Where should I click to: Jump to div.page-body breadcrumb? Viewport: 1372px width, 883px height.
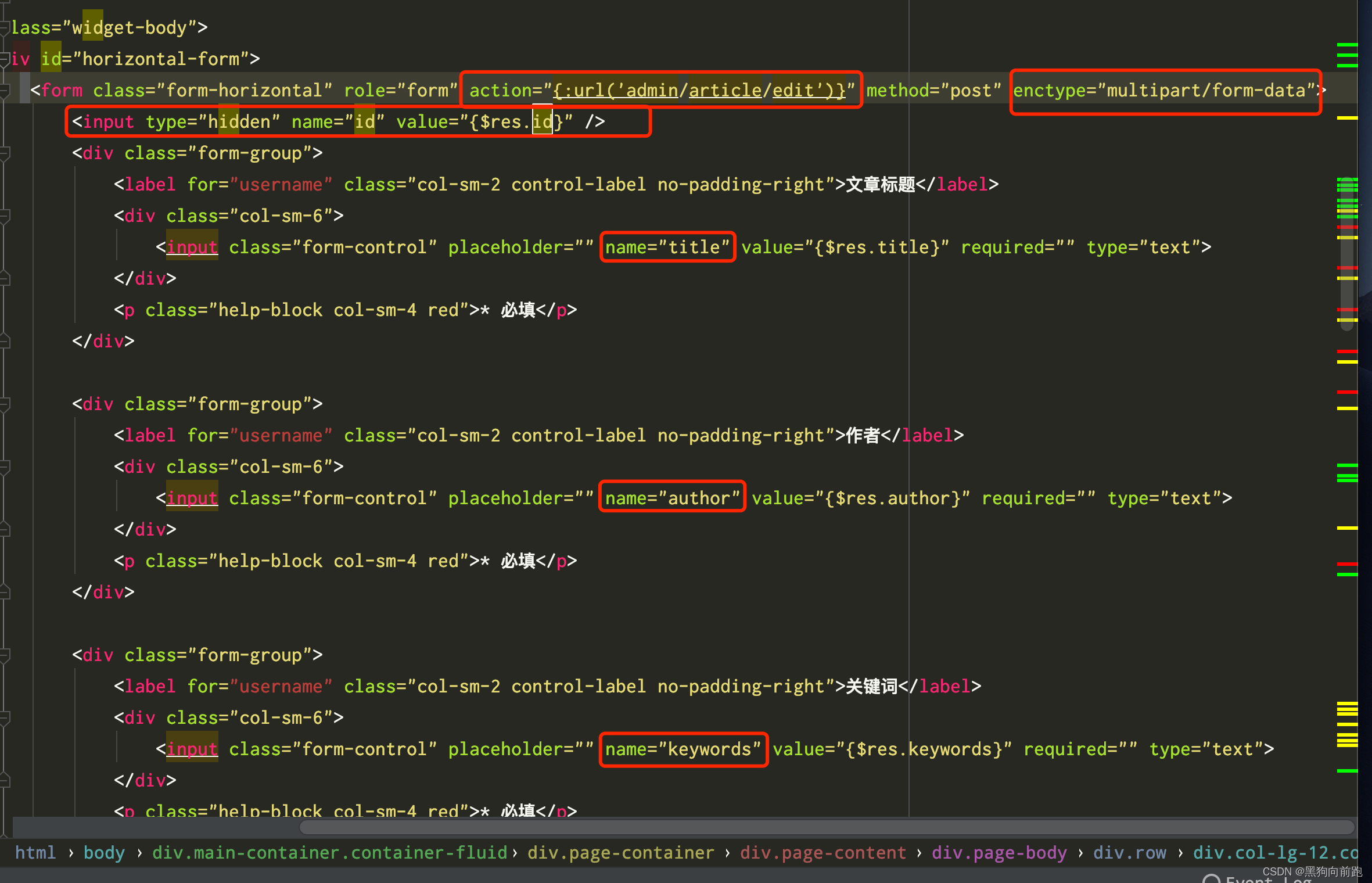(999, 852)
